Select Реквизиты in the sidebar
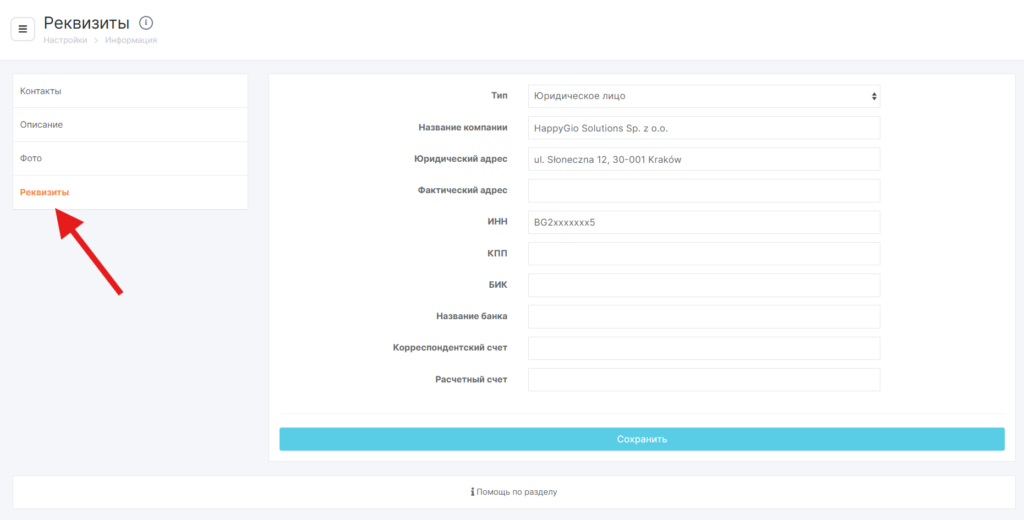Image resolution: width=1024 pixels, height=520 pixels. pyautogui.click(x=45, y=192)
